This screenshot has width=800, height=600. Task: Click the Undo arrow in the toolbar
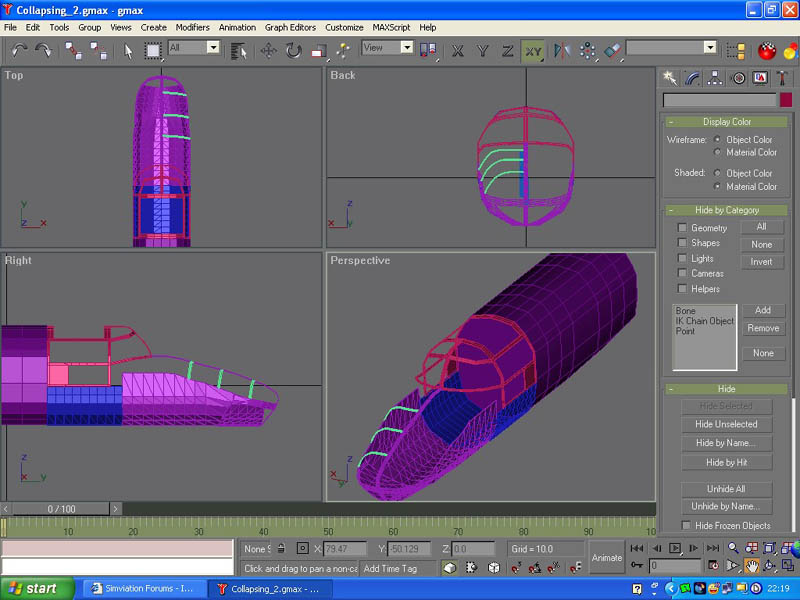[x=19, y=49]
